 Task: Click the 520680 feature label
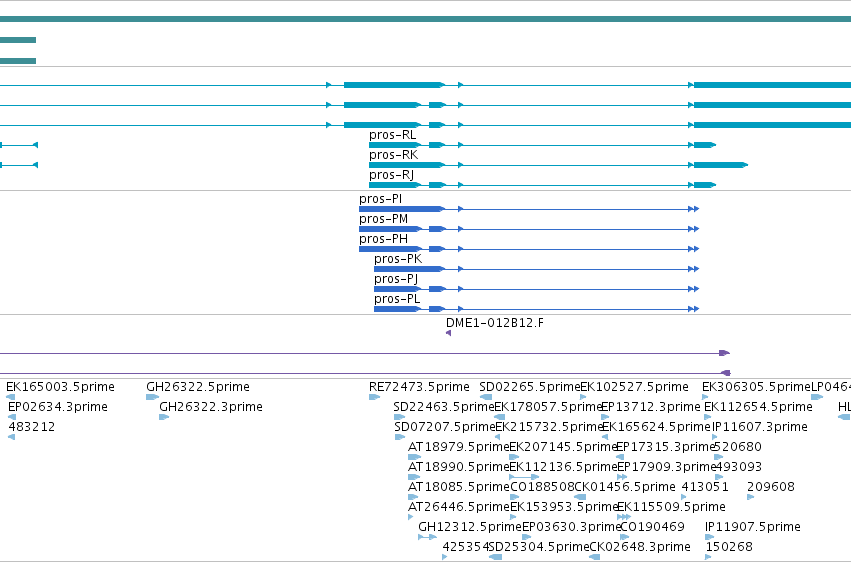tap(738, 448)
